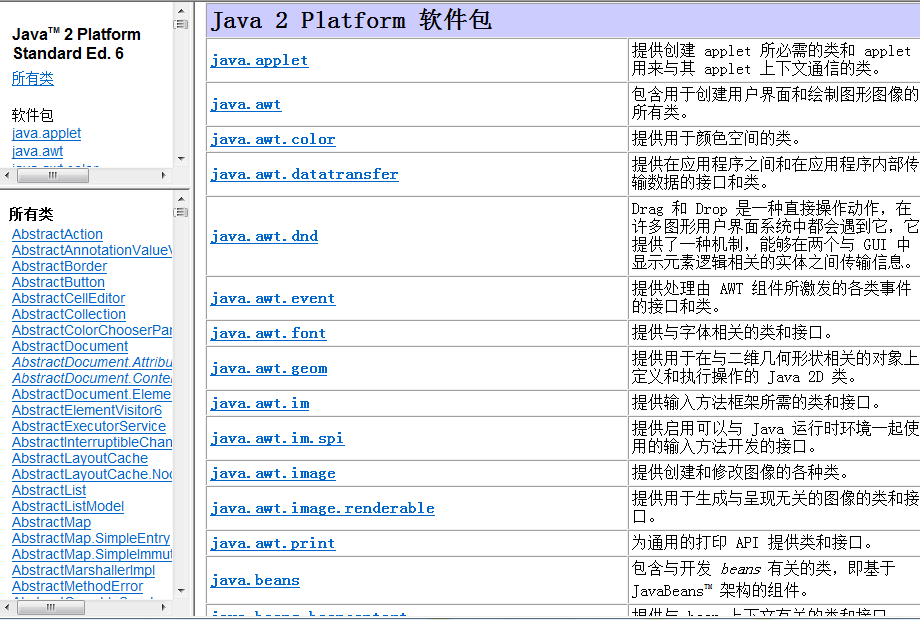
Task: Click the packages frame scroll-left arrow
Action: 7,175
